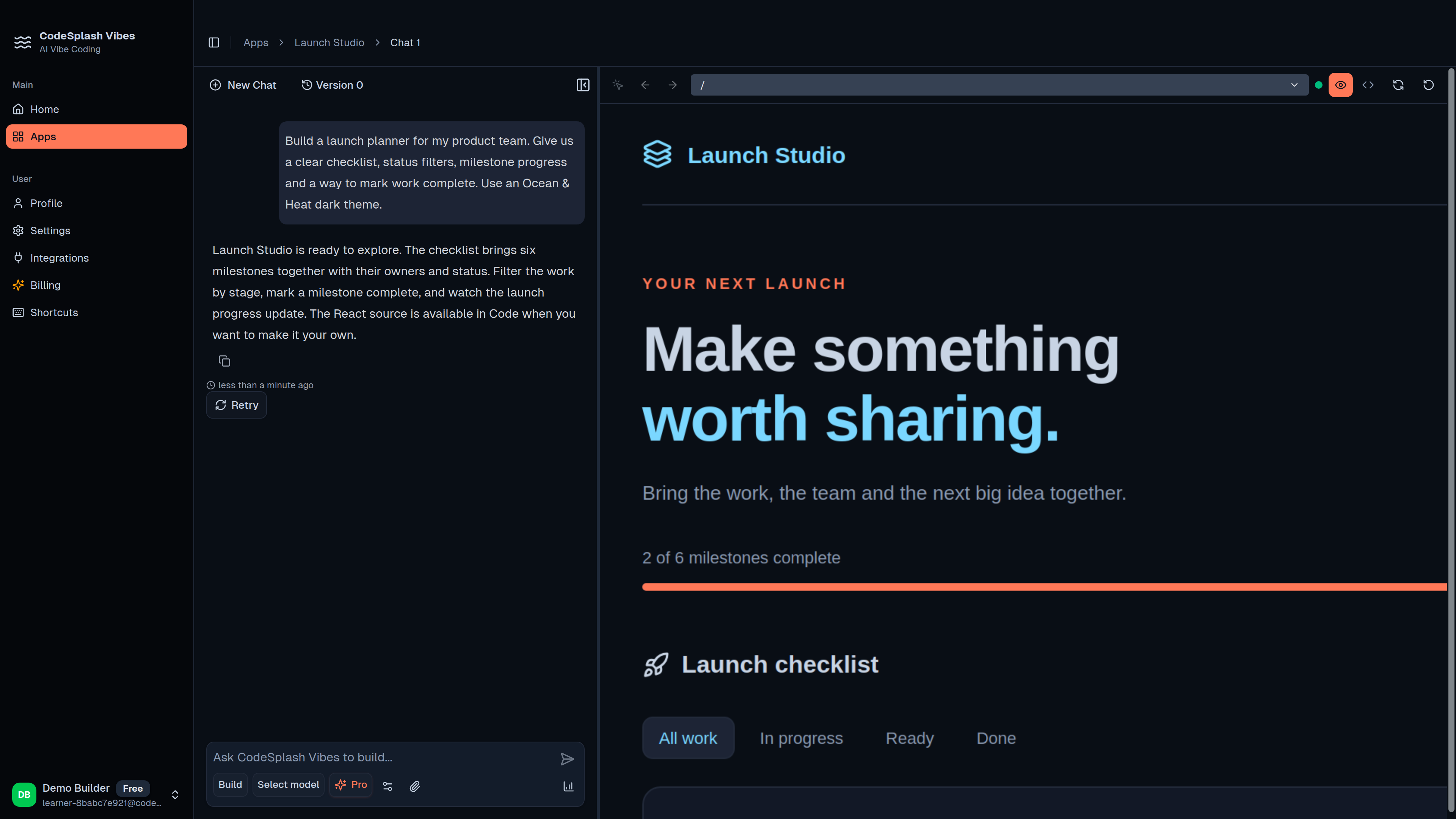
Task: Open Version 0 history
Action: (333, 85)
